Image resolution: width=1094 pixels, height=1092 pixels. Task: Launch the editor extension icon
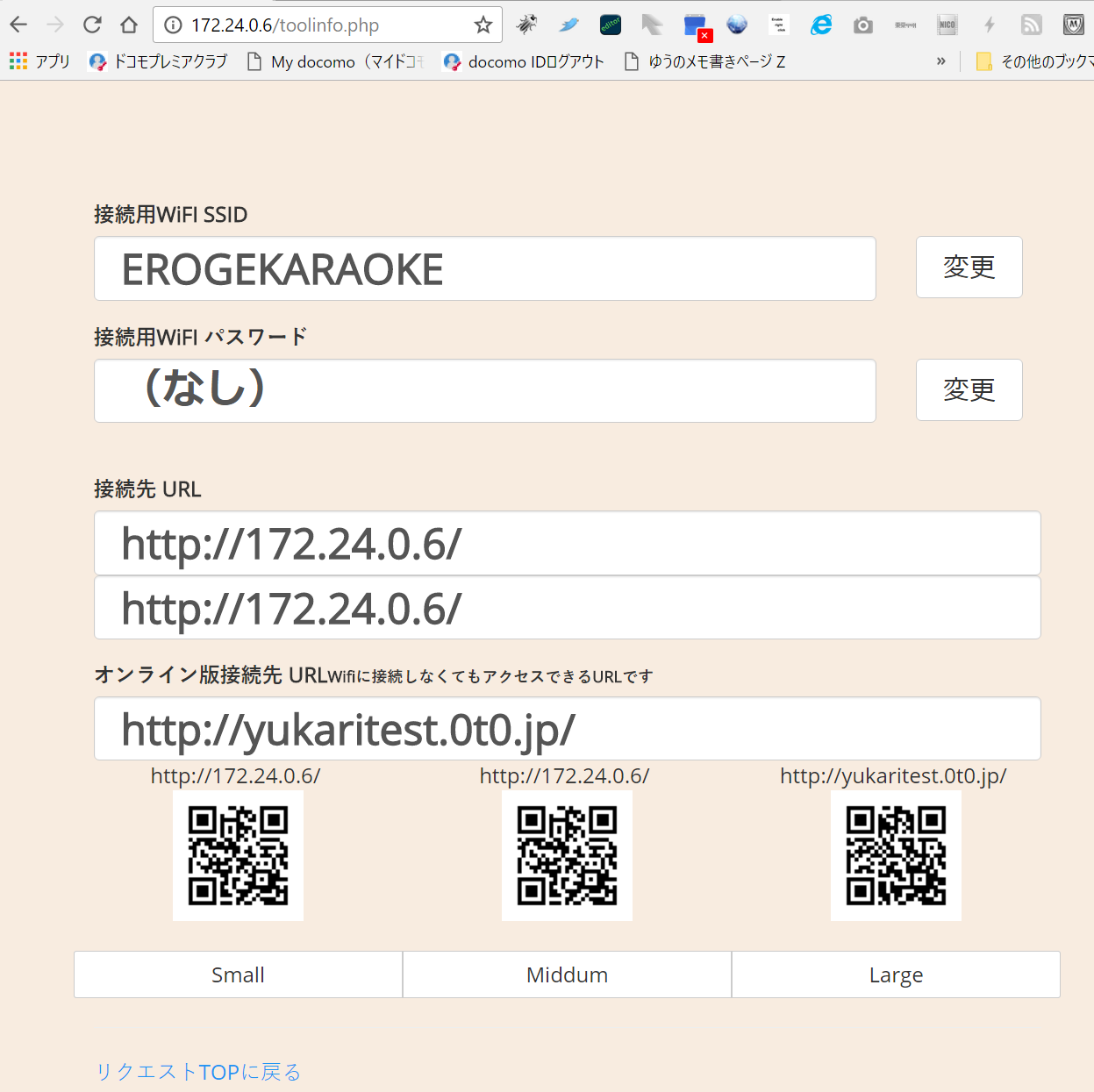click(x=611, y=25)
